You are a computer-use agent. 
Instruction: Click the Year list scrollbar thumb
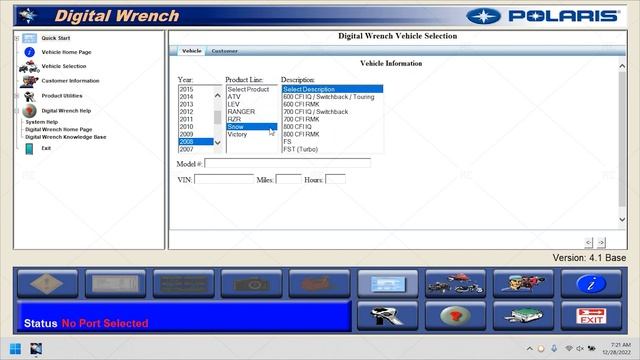(218, 118)
